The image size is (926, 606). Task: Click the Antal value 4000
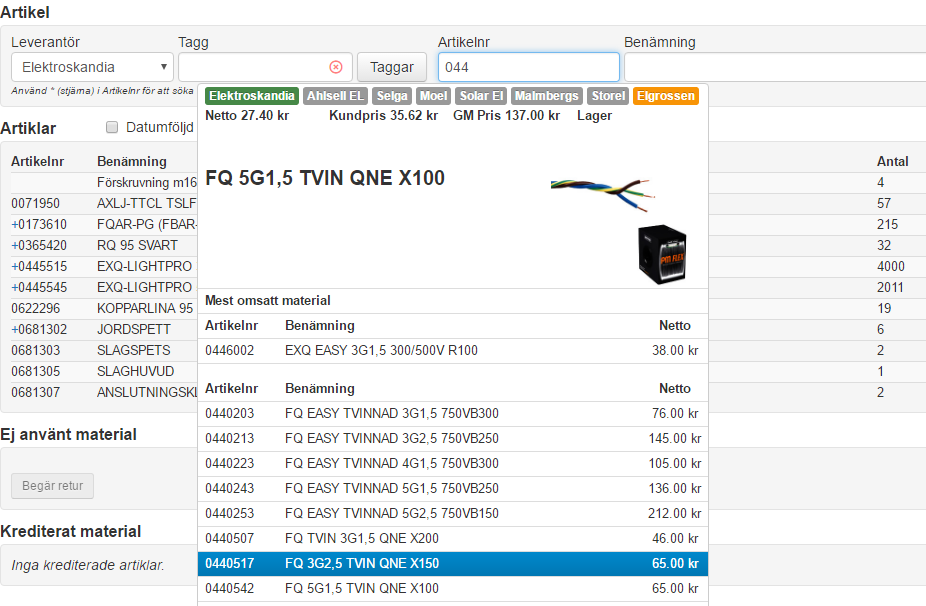click(891, 266)
